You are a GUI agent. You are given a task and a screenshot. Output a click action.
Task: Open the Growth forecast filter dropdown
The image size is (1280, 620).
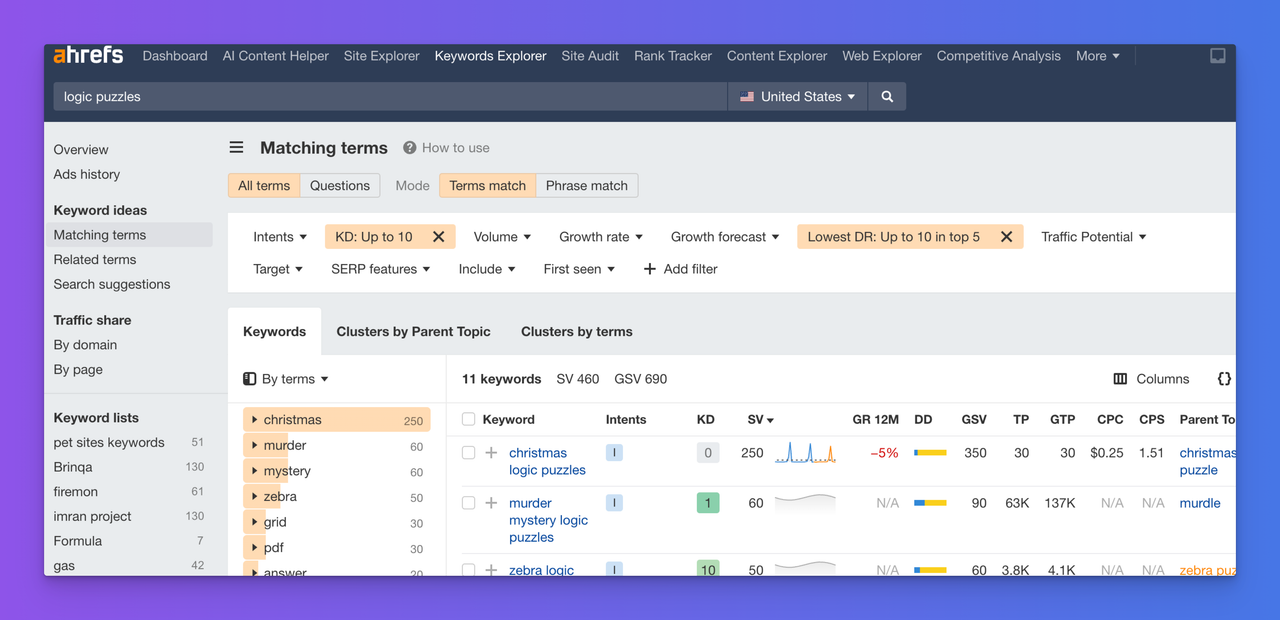[x=725, y=237]
